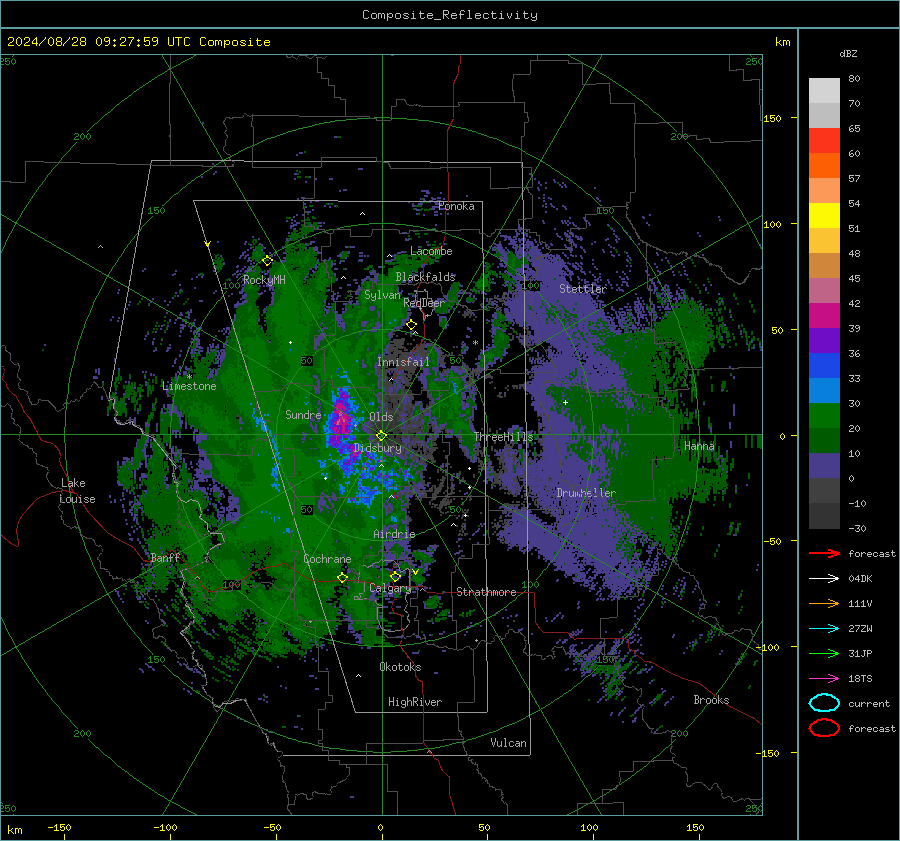Image resolution: width=900 pixels, height=841 pixels.
Task: Click the Stettler city label
Action: pyautogui.click(x=583, y=289)
